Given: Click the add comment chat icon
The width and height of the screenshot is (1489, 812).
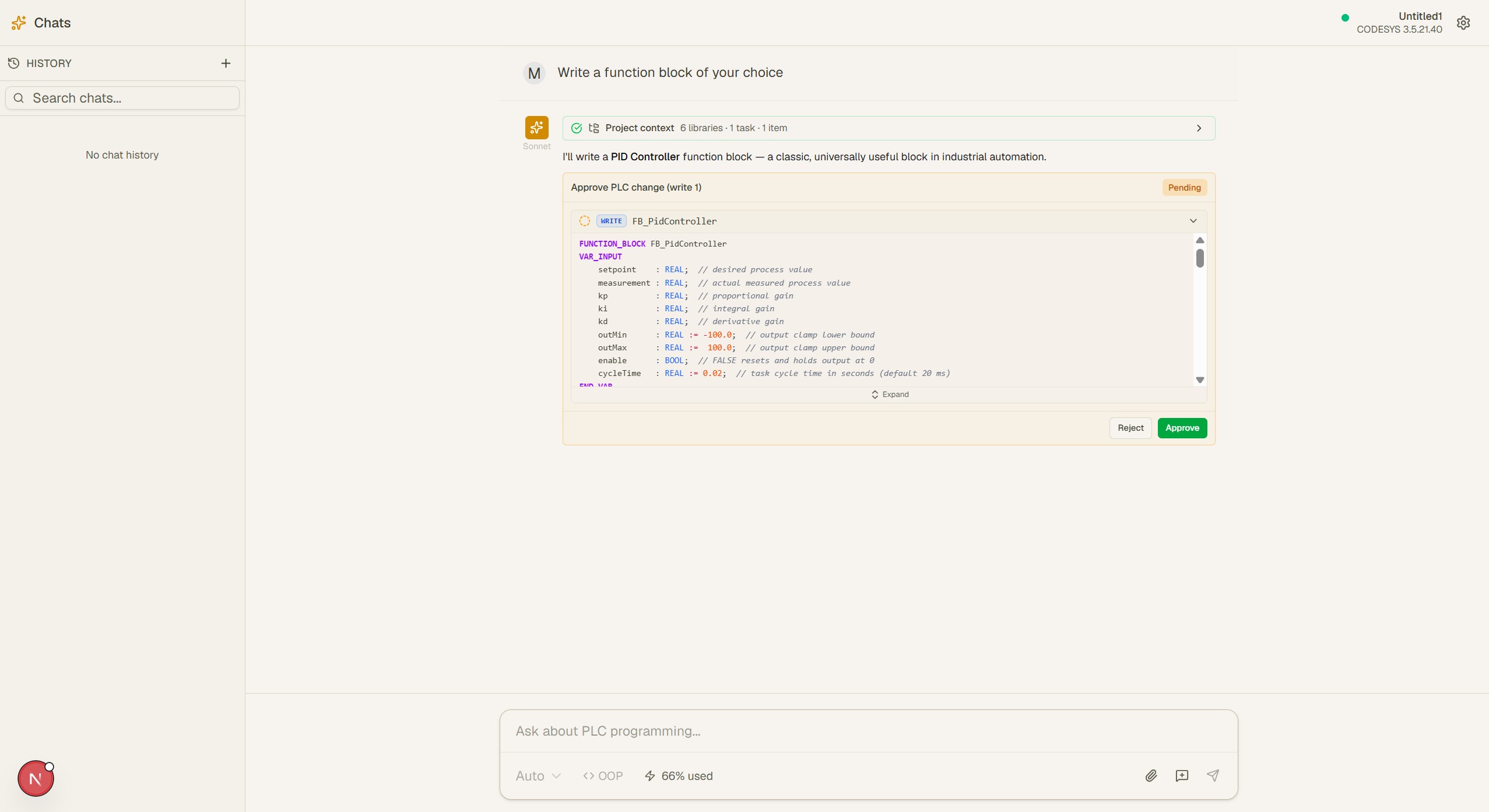Looking at the screenshot, I should [x=1182, y=776].
